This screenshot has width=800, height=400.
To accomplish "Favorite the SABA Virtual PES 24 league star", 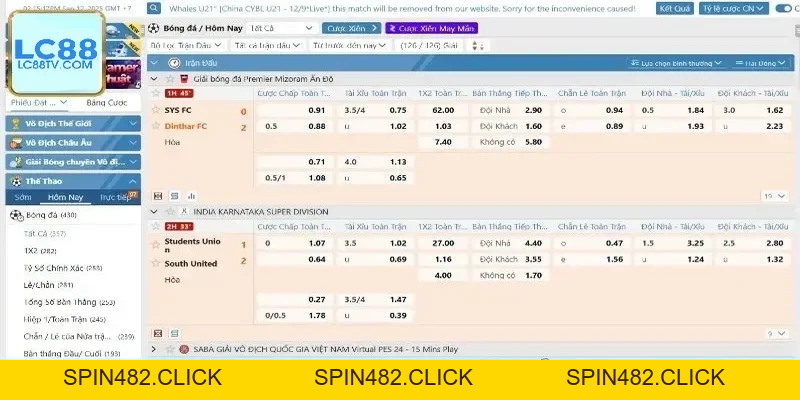I will 170,349.
